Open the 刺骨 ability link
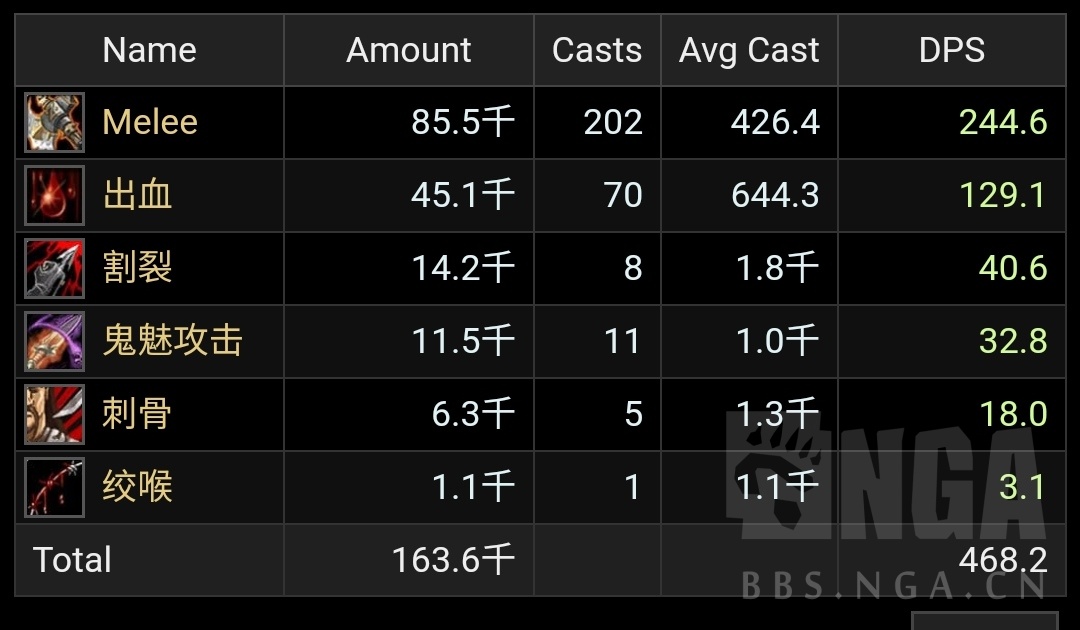 coord(138,414)
